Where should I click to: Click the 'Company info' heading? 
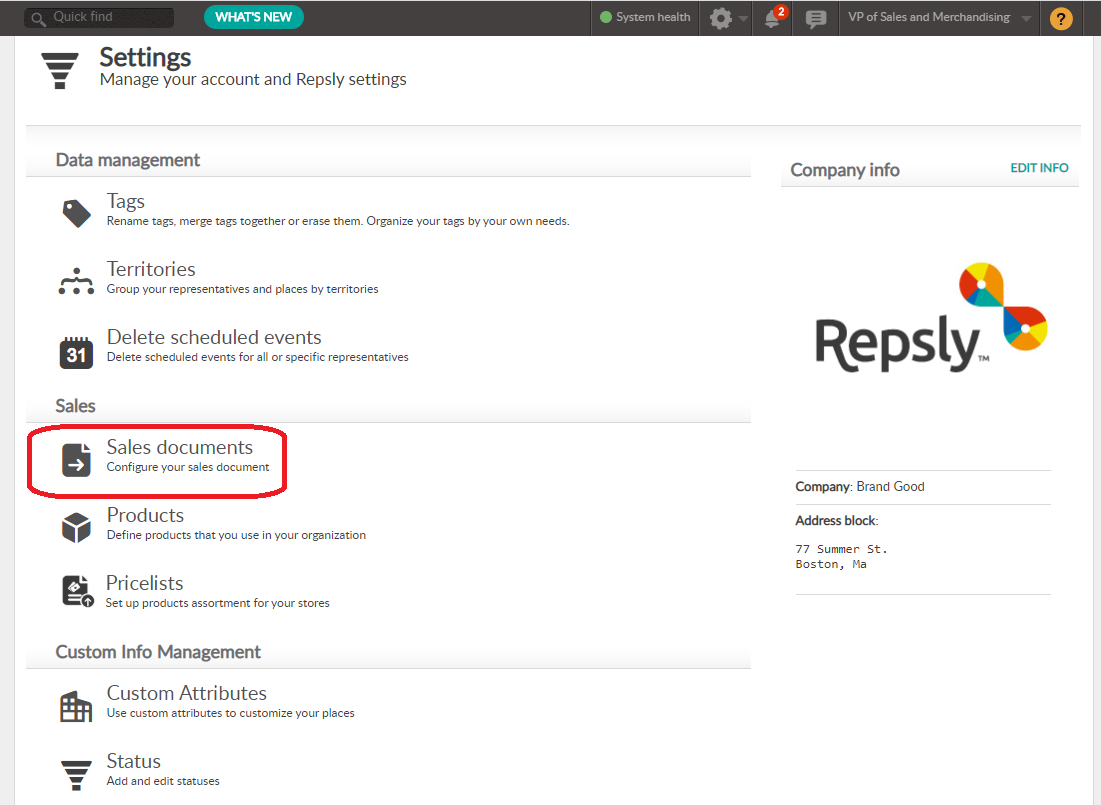point(845,170)
